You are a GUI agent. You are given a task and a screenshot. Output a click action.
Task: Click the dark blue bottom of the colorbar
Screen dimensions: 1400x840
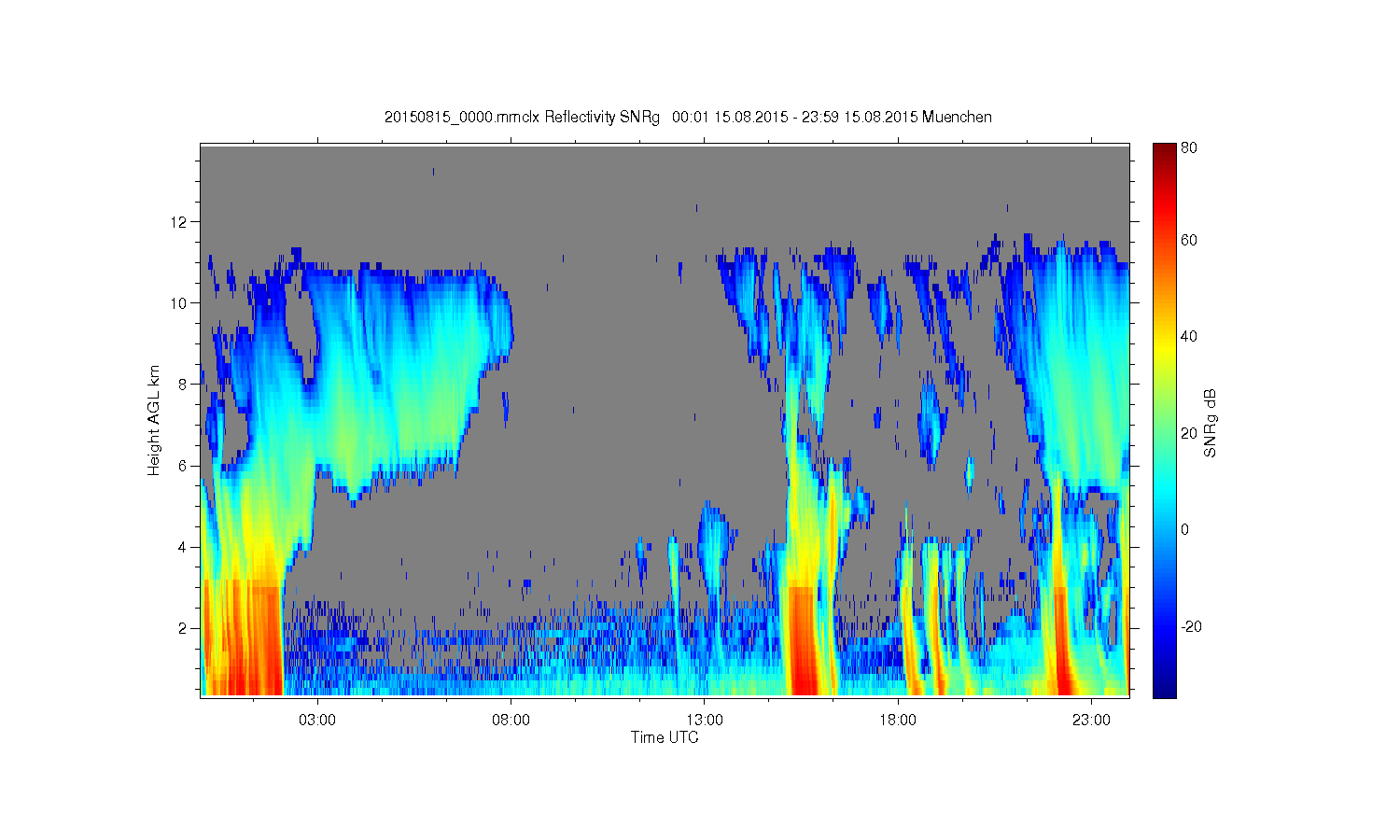pos(1164,689)
